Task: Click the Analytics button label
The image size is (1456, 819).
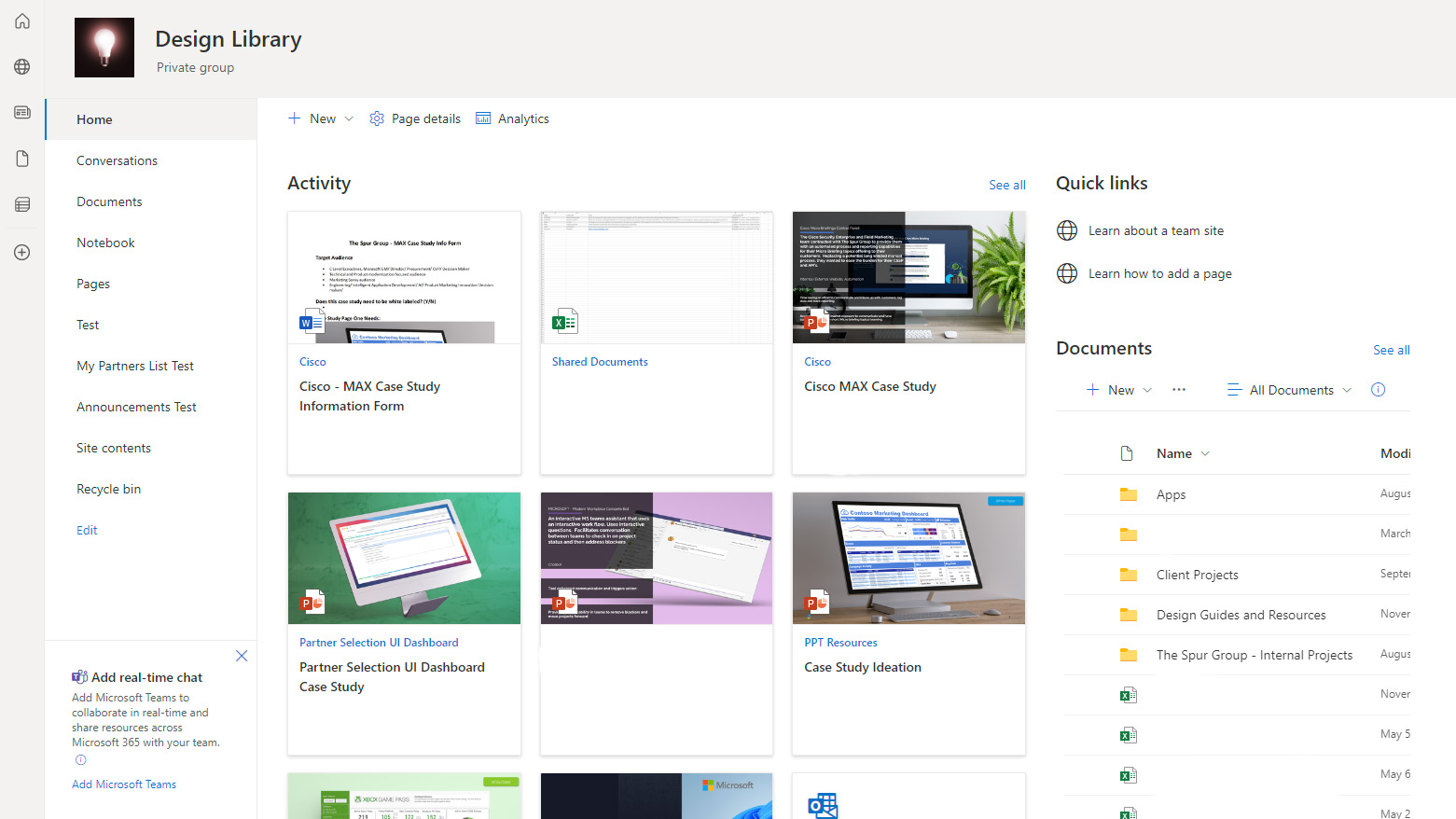Action: (x=523, y=118)
